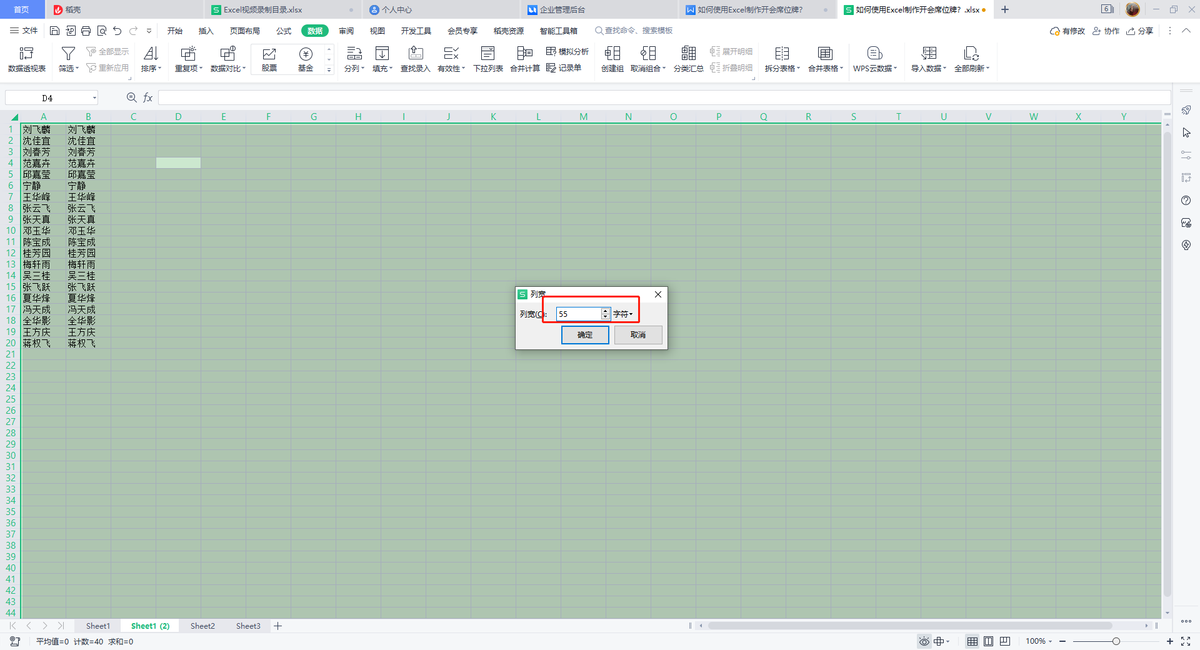Open the 数据透视表 pivot table tool

coord(27,59)
